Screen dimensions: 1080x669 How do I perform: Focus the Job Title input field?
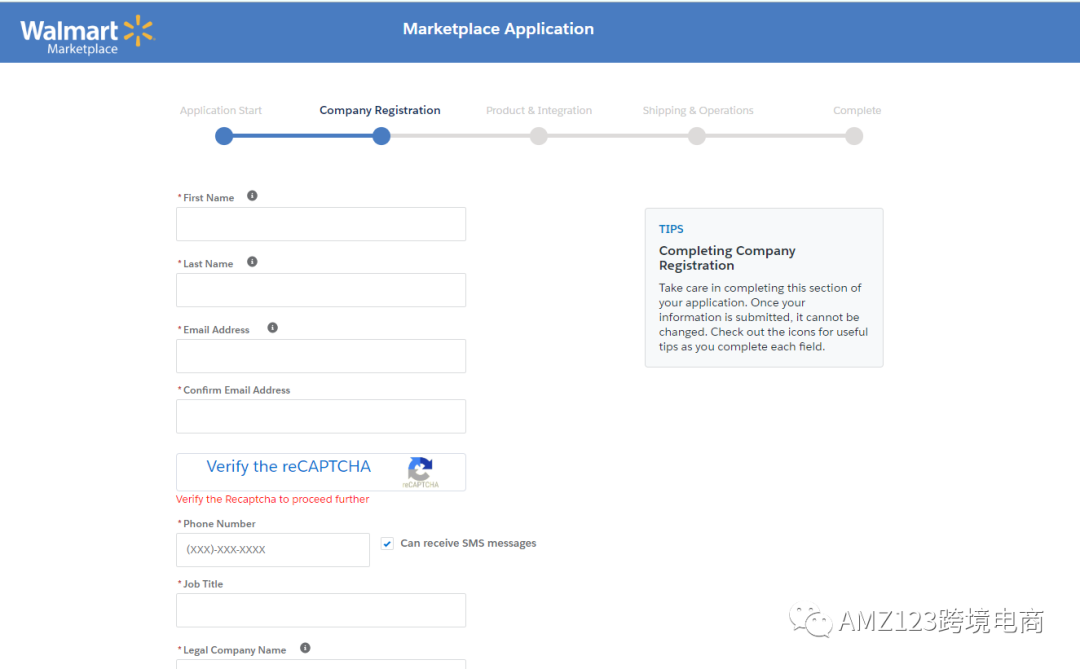320,610
